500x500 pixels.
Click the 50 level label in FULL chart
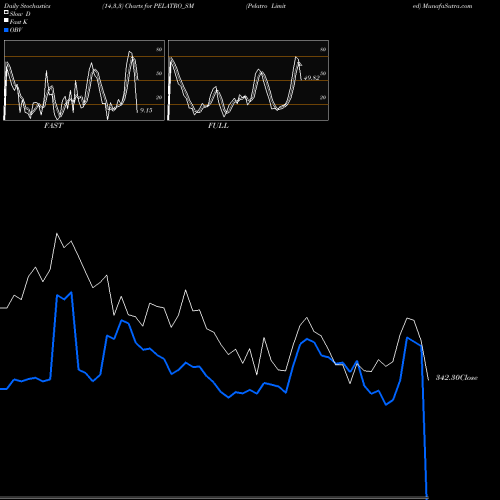click(x=323, y=73)
